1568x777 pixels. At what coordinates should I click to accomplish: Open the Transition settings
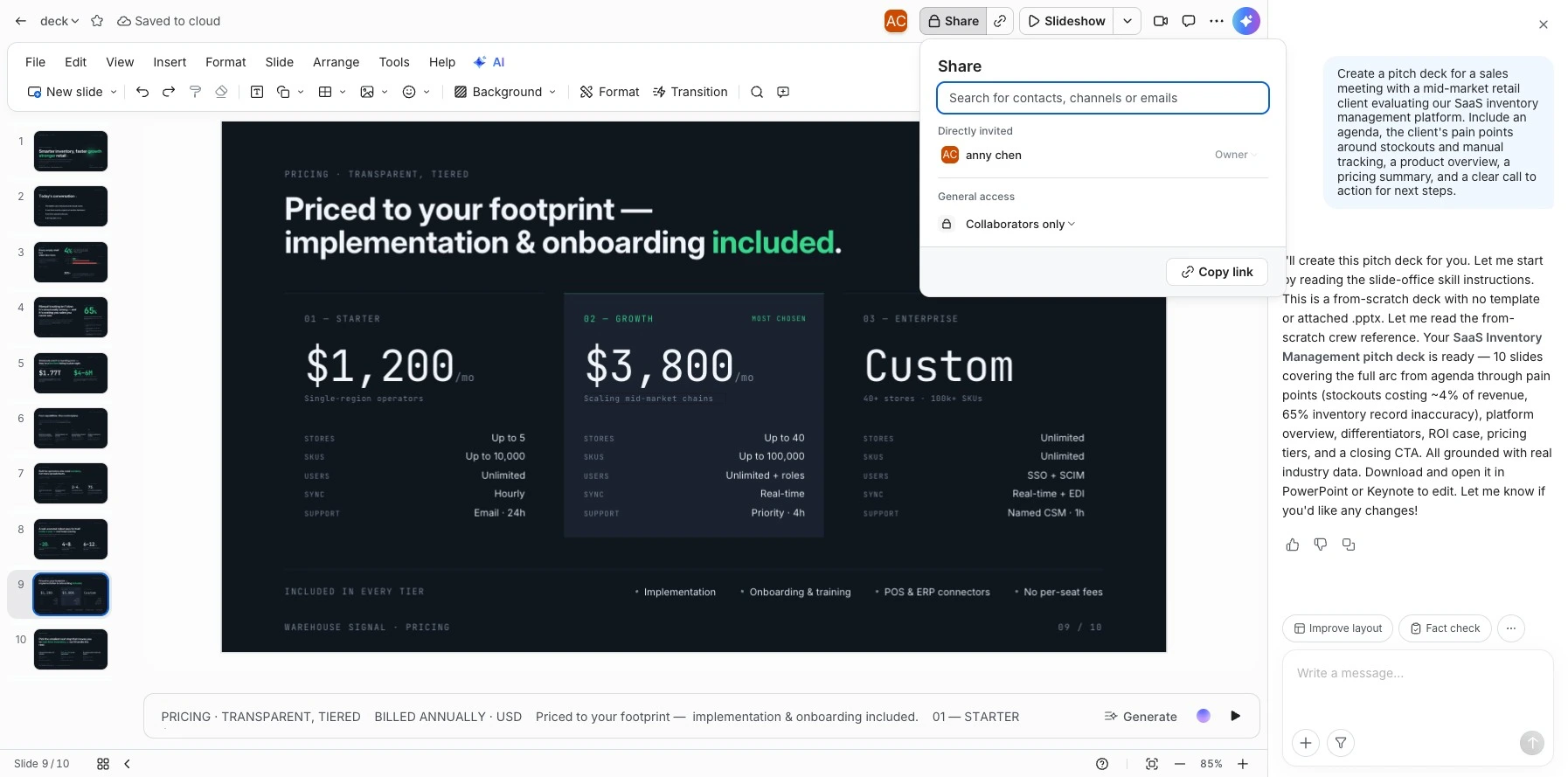(x=690, y=92)
